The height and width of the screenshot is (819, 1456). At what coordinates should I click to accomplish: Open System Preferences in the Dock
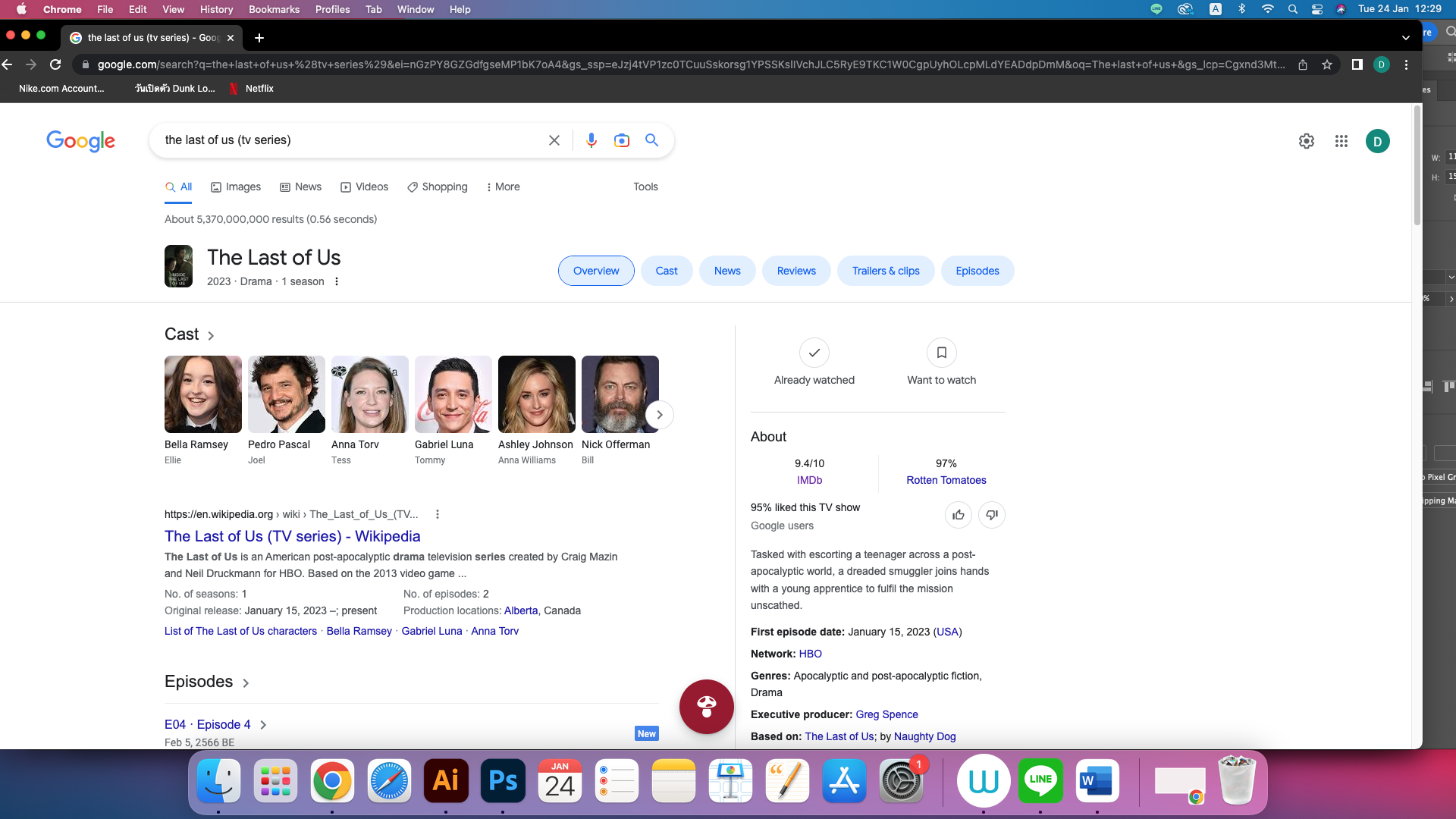coord(901,781)
